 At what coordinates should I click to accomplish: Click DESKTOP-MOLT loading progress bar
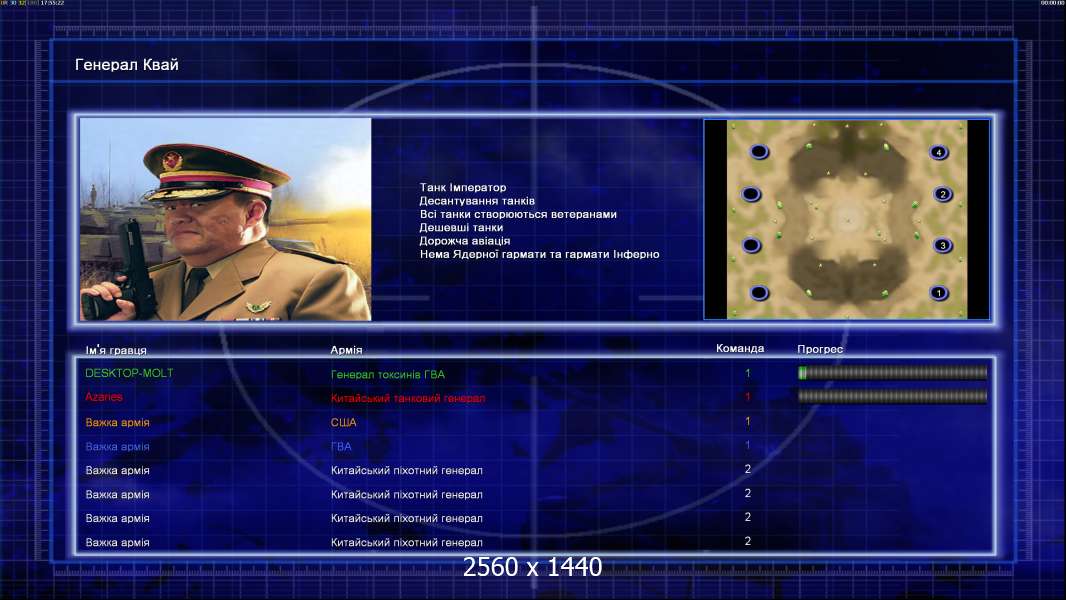point(893,372)
